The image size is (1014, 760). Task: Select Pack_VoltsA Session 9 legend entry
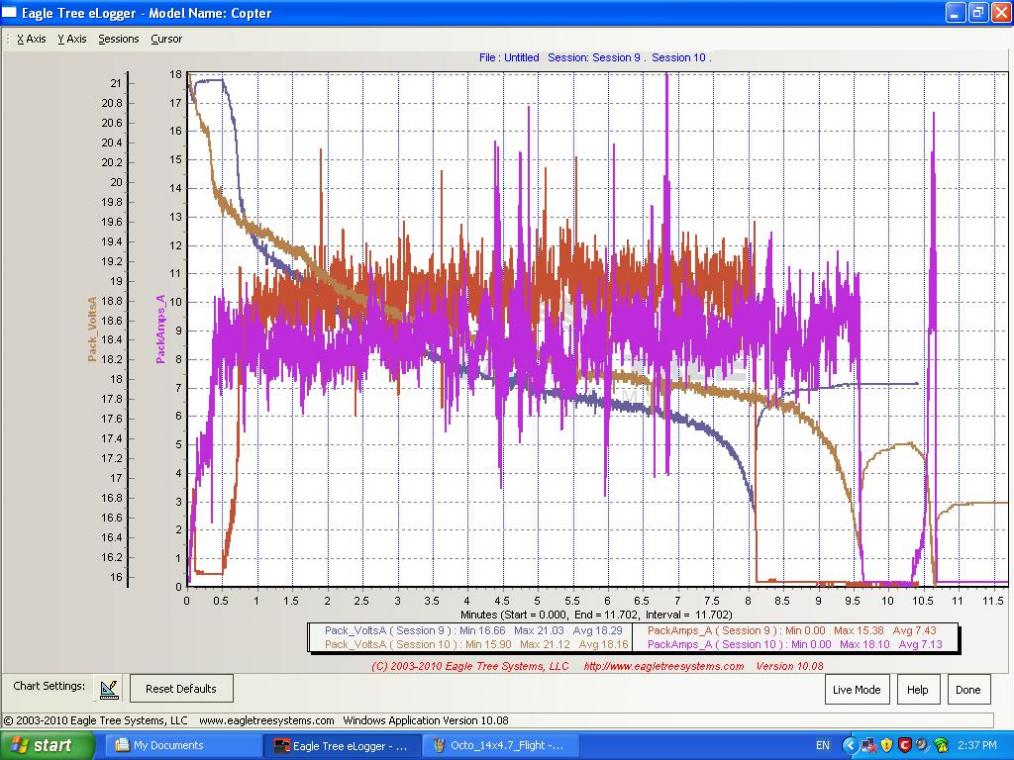coord(392,631)
